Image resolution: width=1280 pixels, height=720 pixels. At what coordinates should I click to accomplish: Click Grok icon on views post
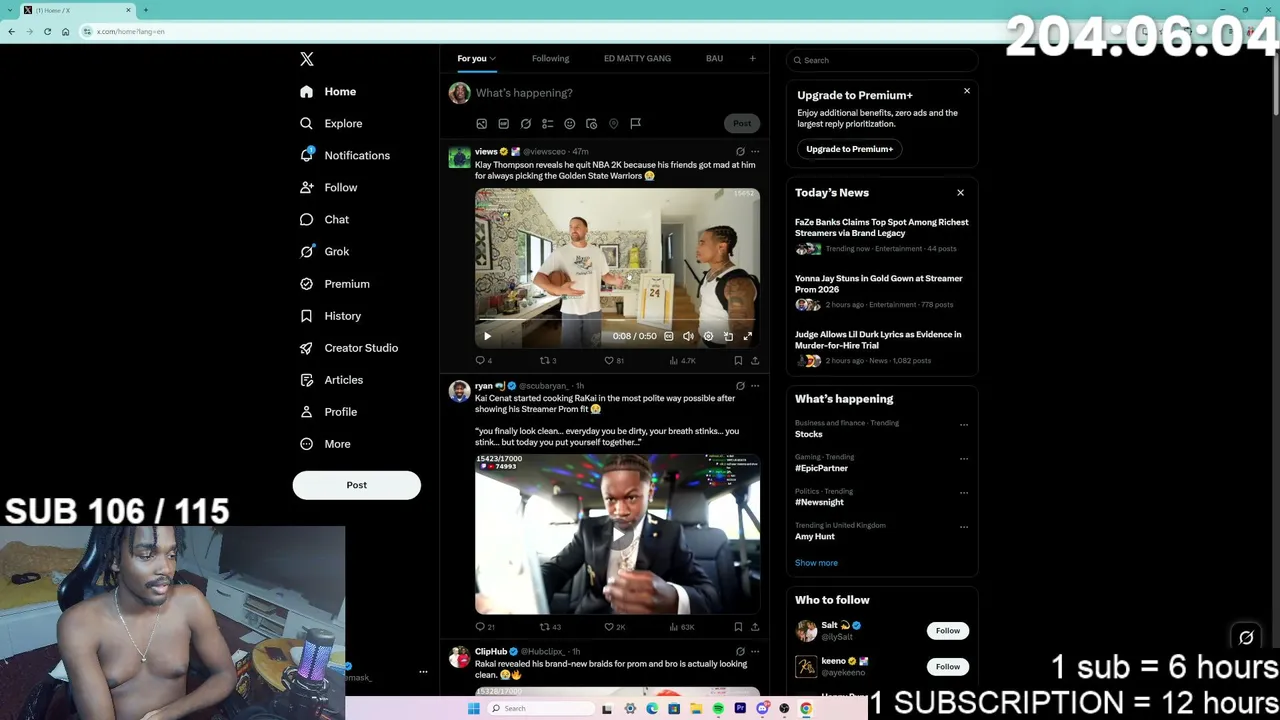coord(740,152)
